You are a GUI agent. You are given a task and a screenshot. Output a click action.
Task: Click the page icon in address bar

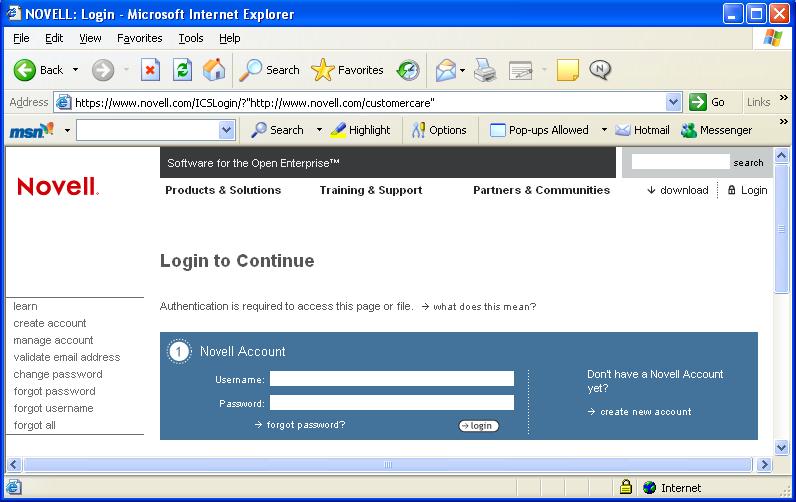(x=63, y=102)
